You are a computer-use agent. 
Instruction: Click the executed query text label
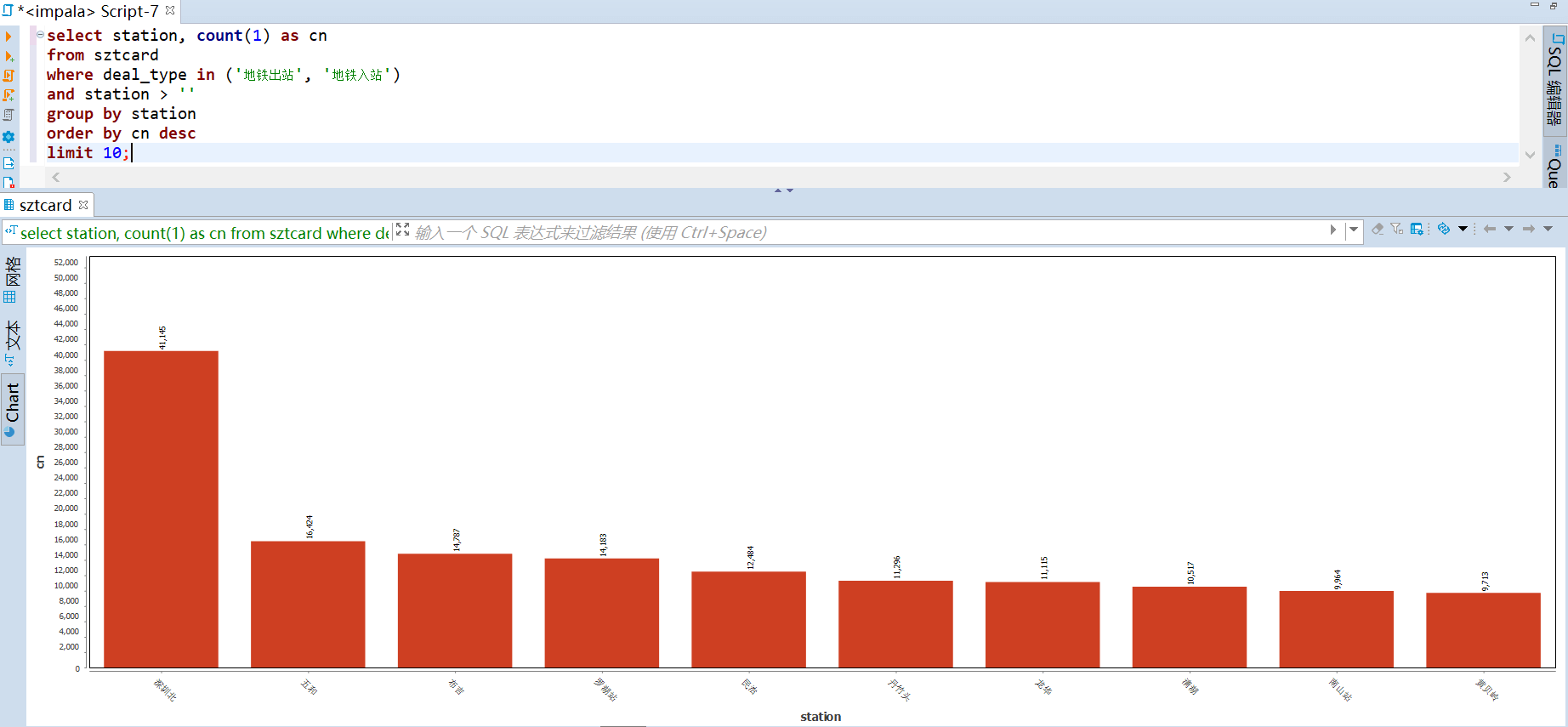(x=204, y=233)
